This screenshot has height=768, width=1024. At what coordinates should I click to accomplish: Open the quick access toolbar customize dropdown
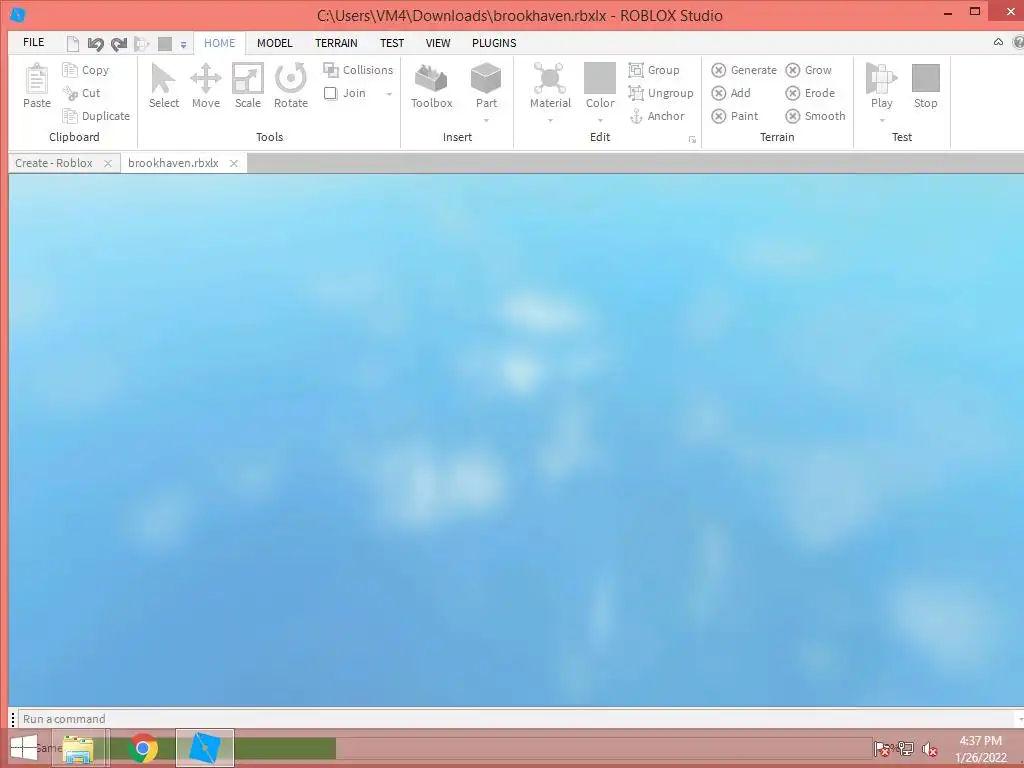point(184,45)
